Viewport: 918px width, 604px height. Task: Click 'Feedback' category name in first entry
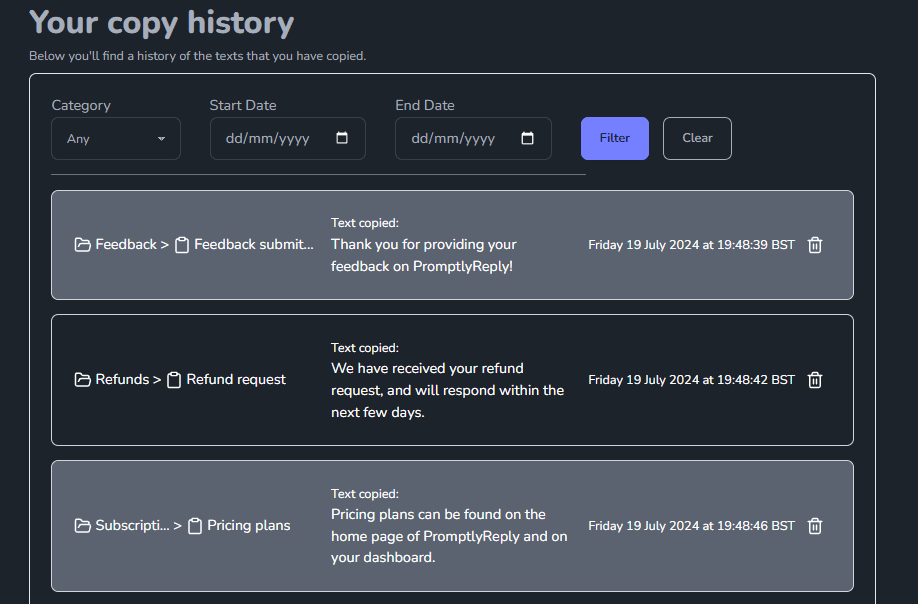pos(126,245)
